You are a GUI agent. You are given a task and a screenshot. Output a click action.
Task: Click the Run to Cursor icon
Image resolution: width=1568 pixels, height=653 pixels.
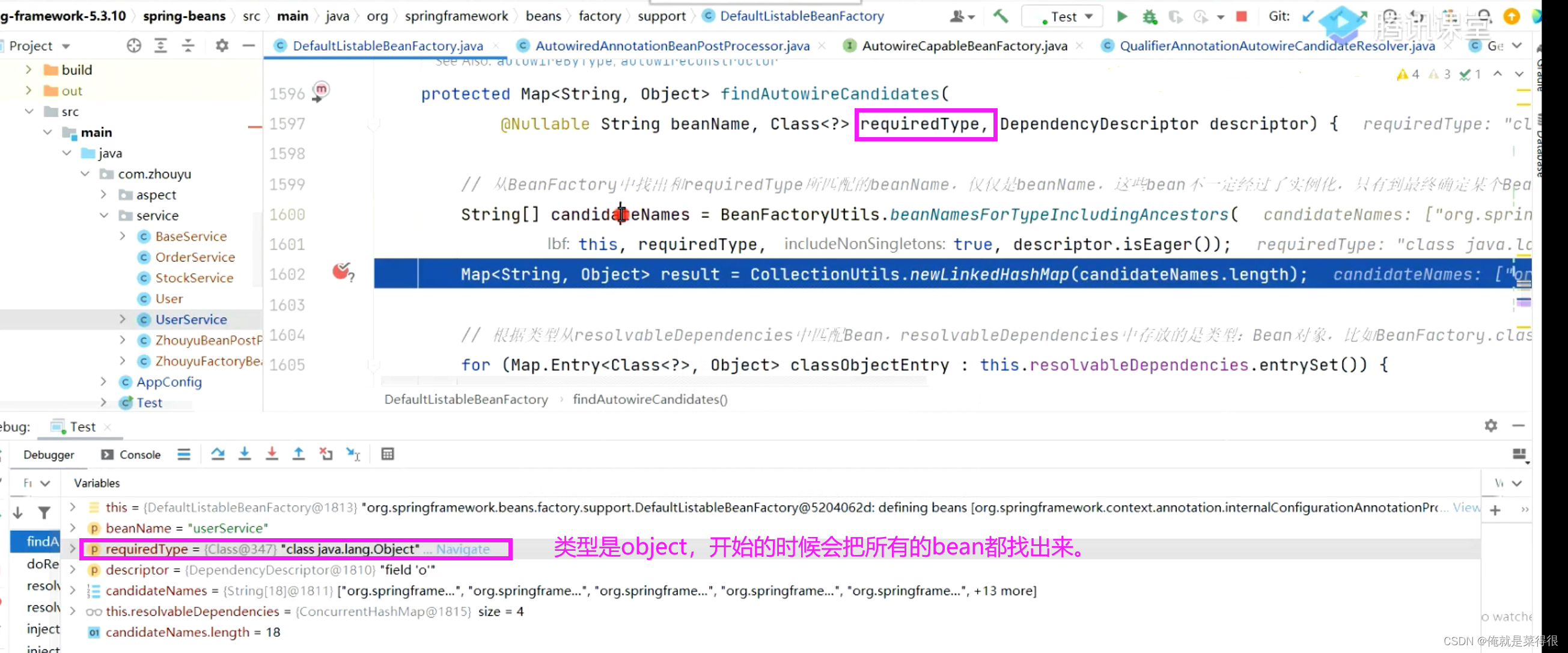pyautogui.click(x=353, y=454)
